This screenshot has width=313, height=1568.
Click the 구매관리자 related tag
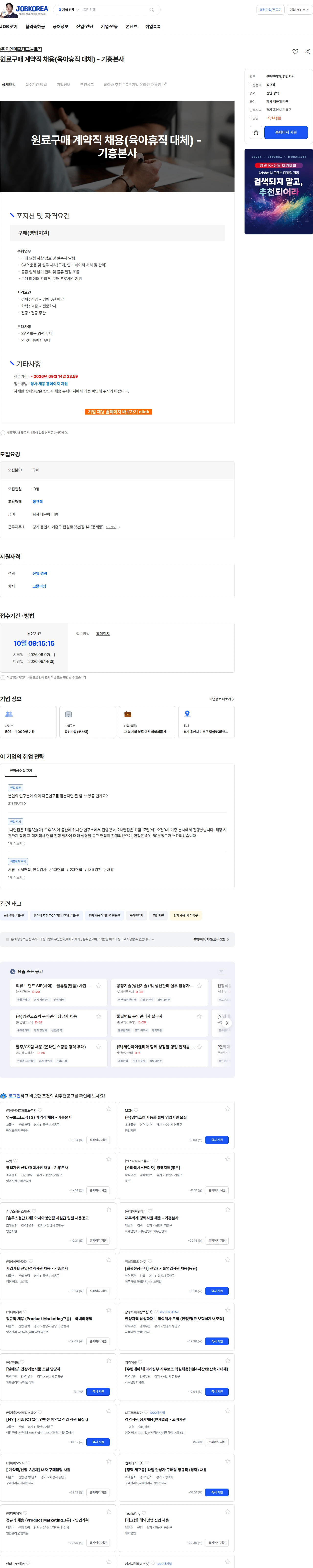[136, 915]
